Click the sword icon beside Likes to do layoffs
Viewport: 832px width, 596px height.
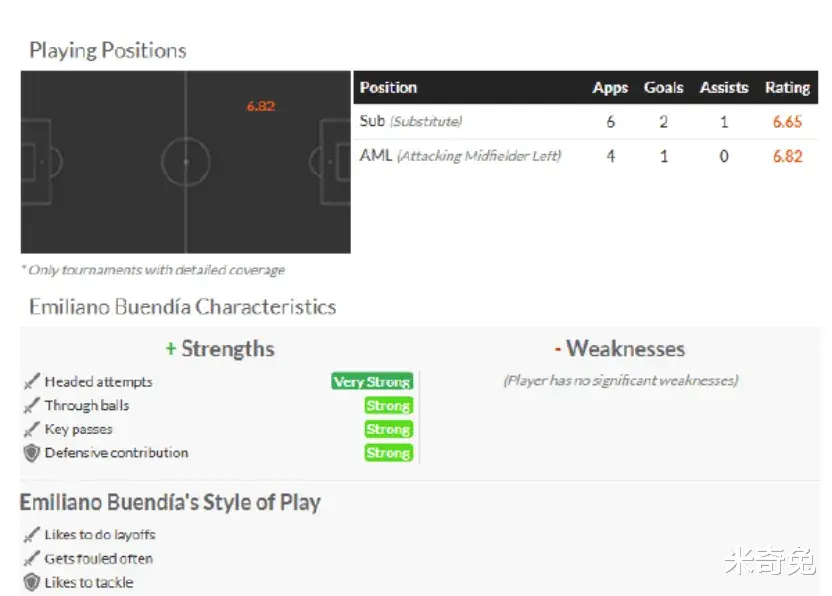click(32, 535)
